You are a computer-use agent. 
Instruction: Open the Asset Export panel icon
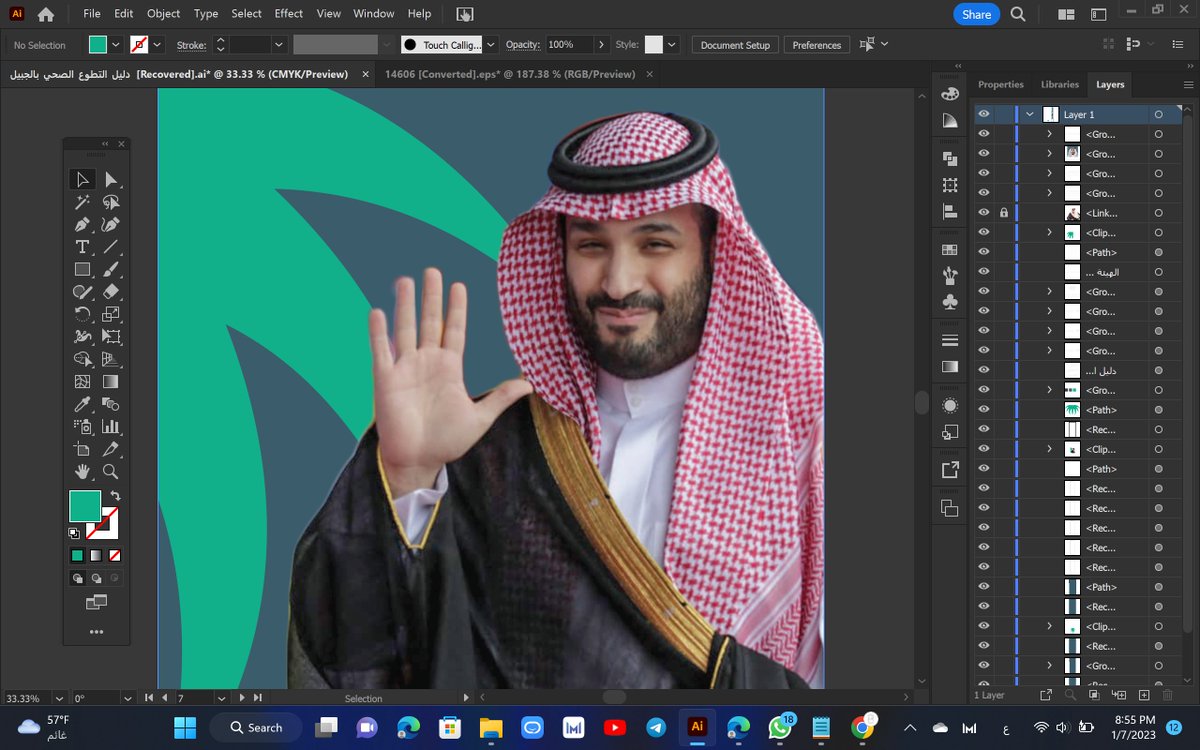tap(950, 470)
